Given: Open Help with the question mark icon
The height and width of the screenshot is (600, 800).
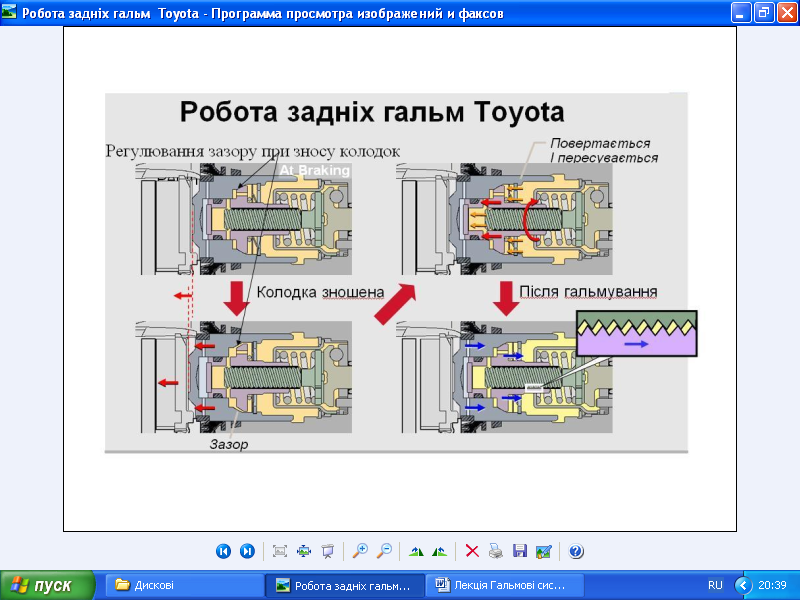Looking at the screenshot, I should point(576,551).
